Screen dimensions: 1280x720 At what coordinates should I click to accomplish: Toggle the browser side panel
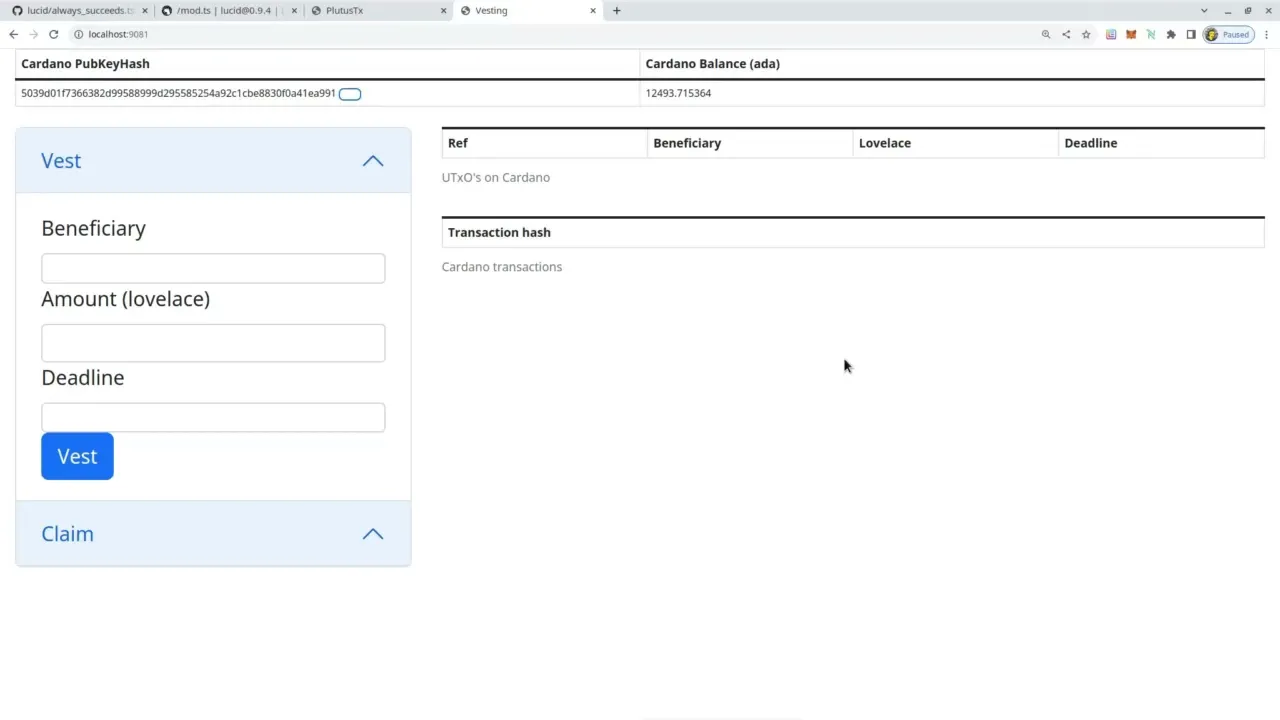[1191, 34]
